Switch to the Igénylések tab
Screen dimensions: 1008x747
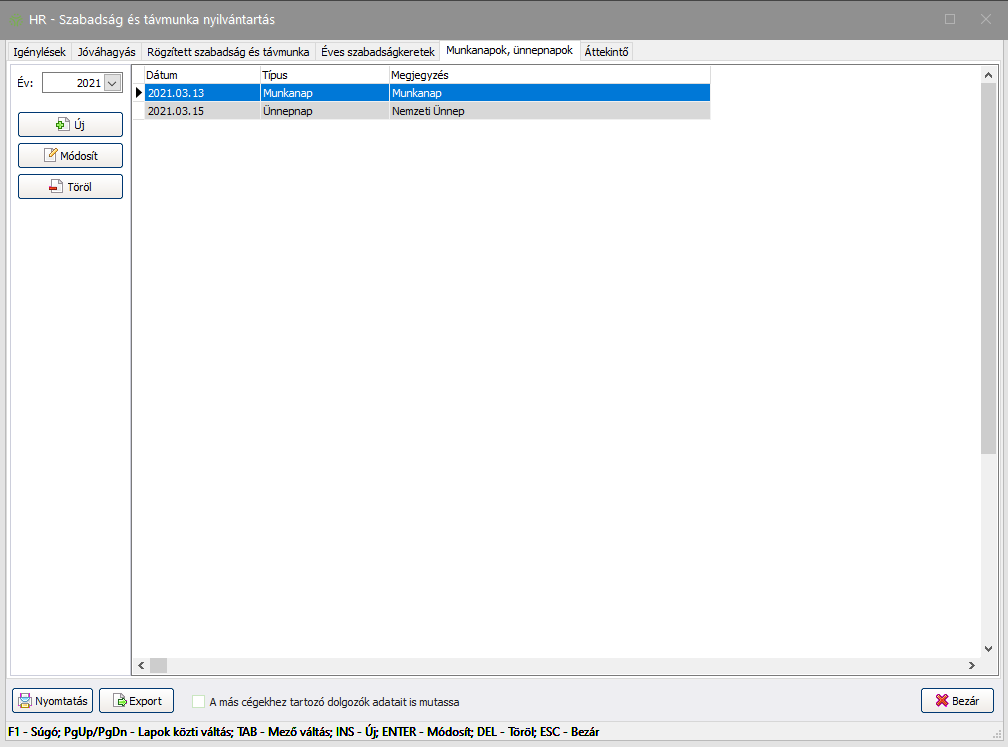pyautogui.click(x=39, y=51)
